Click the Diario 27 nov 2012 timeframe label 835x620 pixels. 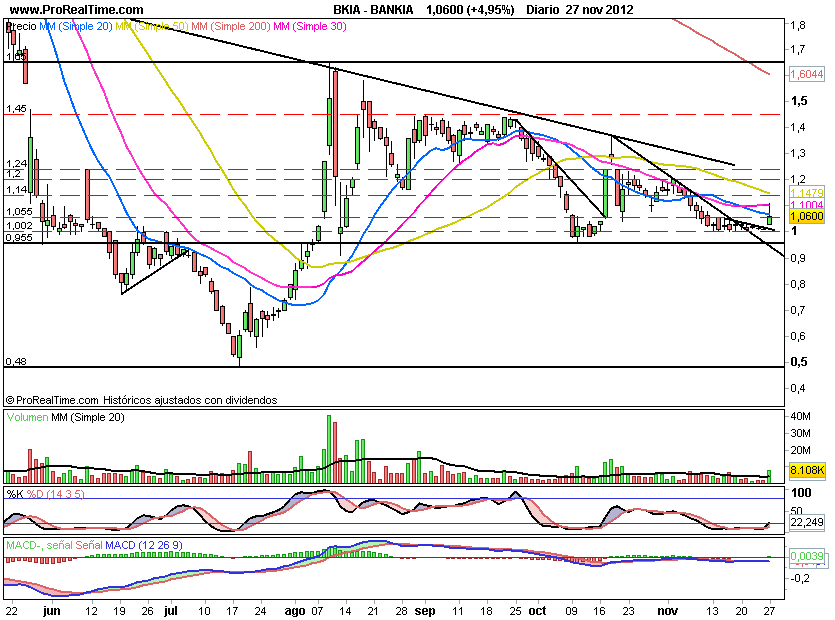(580, 10)
